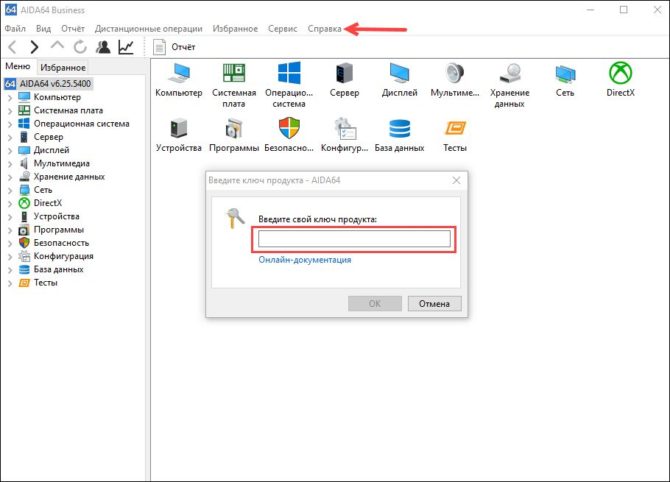Select Безопасность in the tree
Viewport: 670px width, 482px height.
click(x=61, y=243)
